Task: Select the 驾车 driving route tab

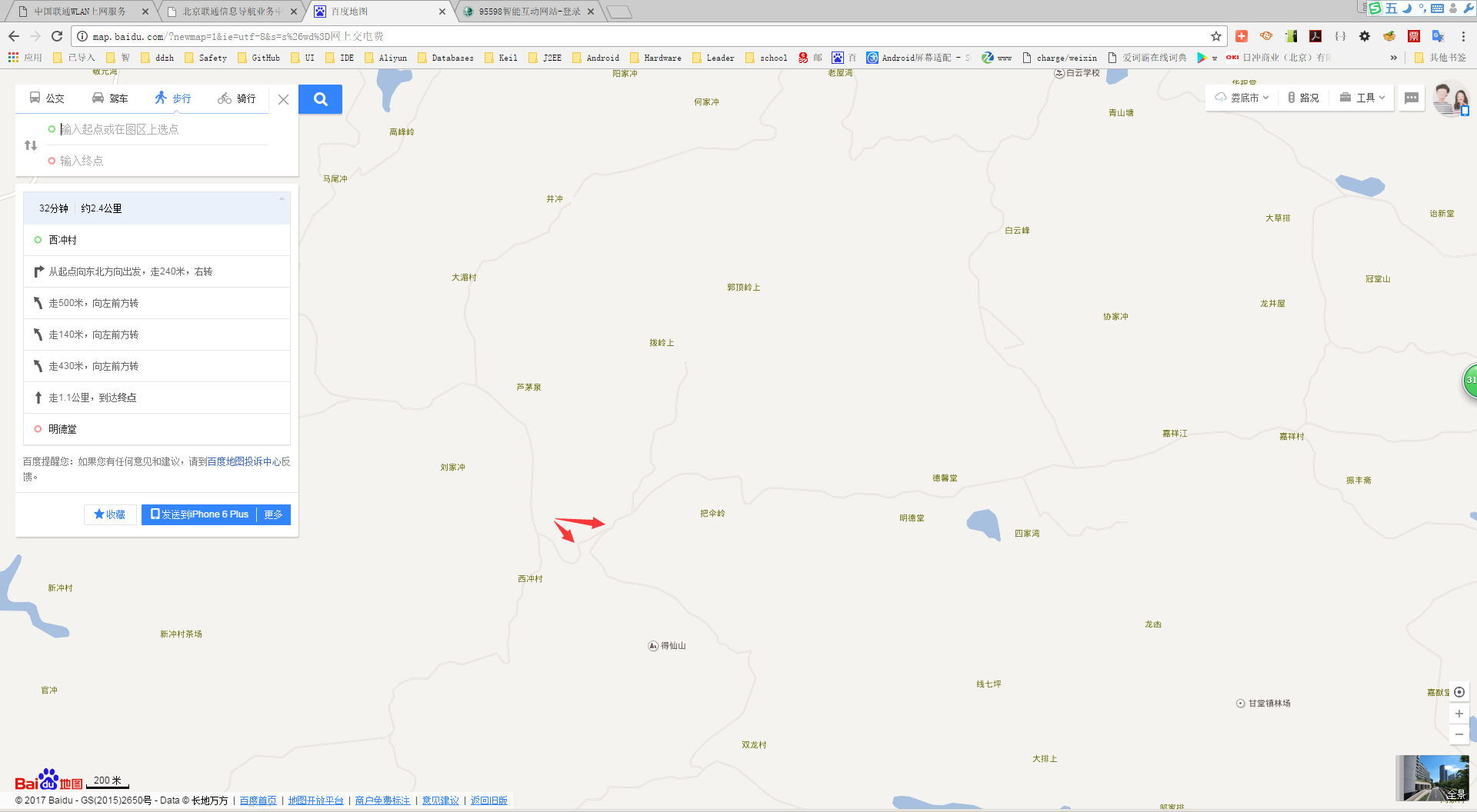Action: 110,98
